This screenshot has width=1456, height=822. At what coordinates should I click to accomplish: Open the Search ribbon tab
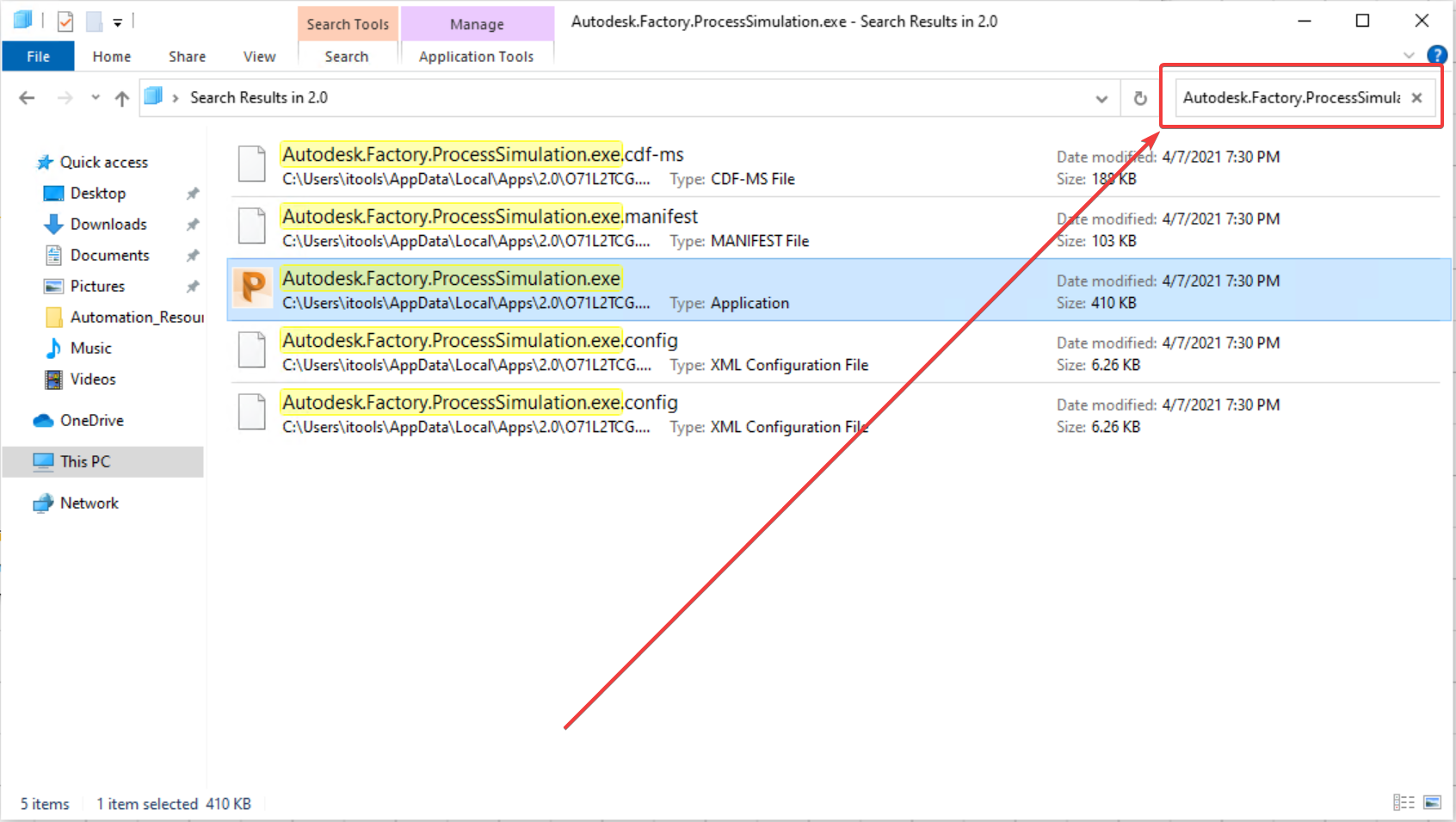(347, 57)
